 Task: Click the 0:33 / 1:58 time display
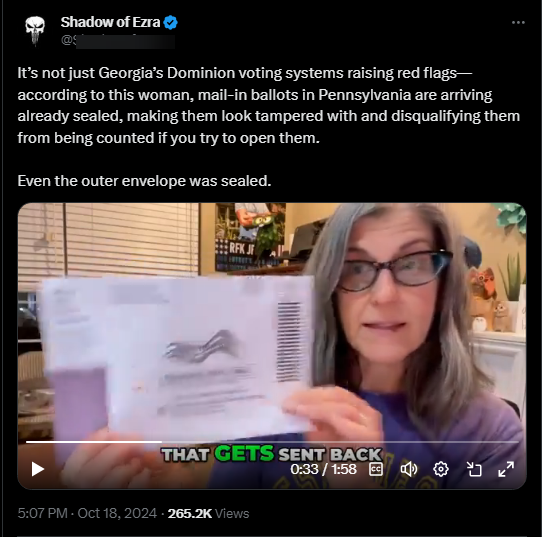pyautogui.click(x=323, y=469)
